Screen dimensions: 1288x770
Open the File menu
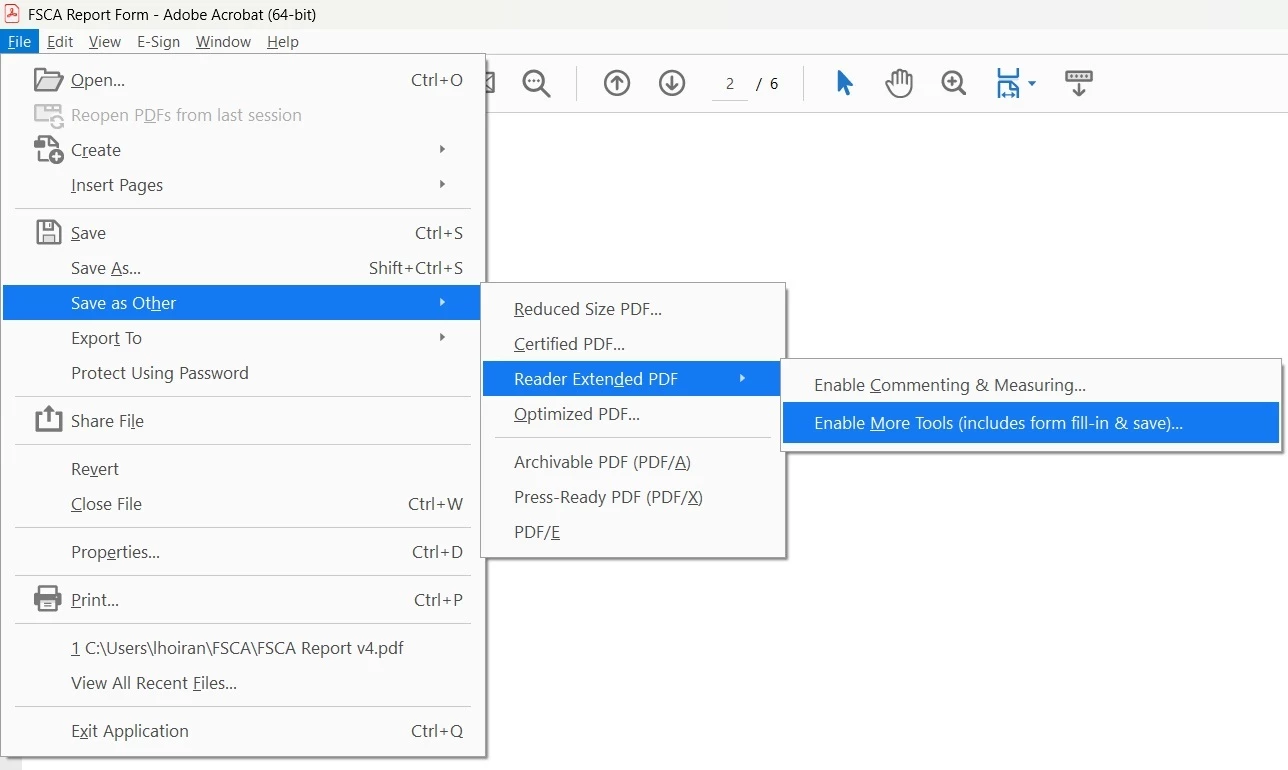coord(19,42)
